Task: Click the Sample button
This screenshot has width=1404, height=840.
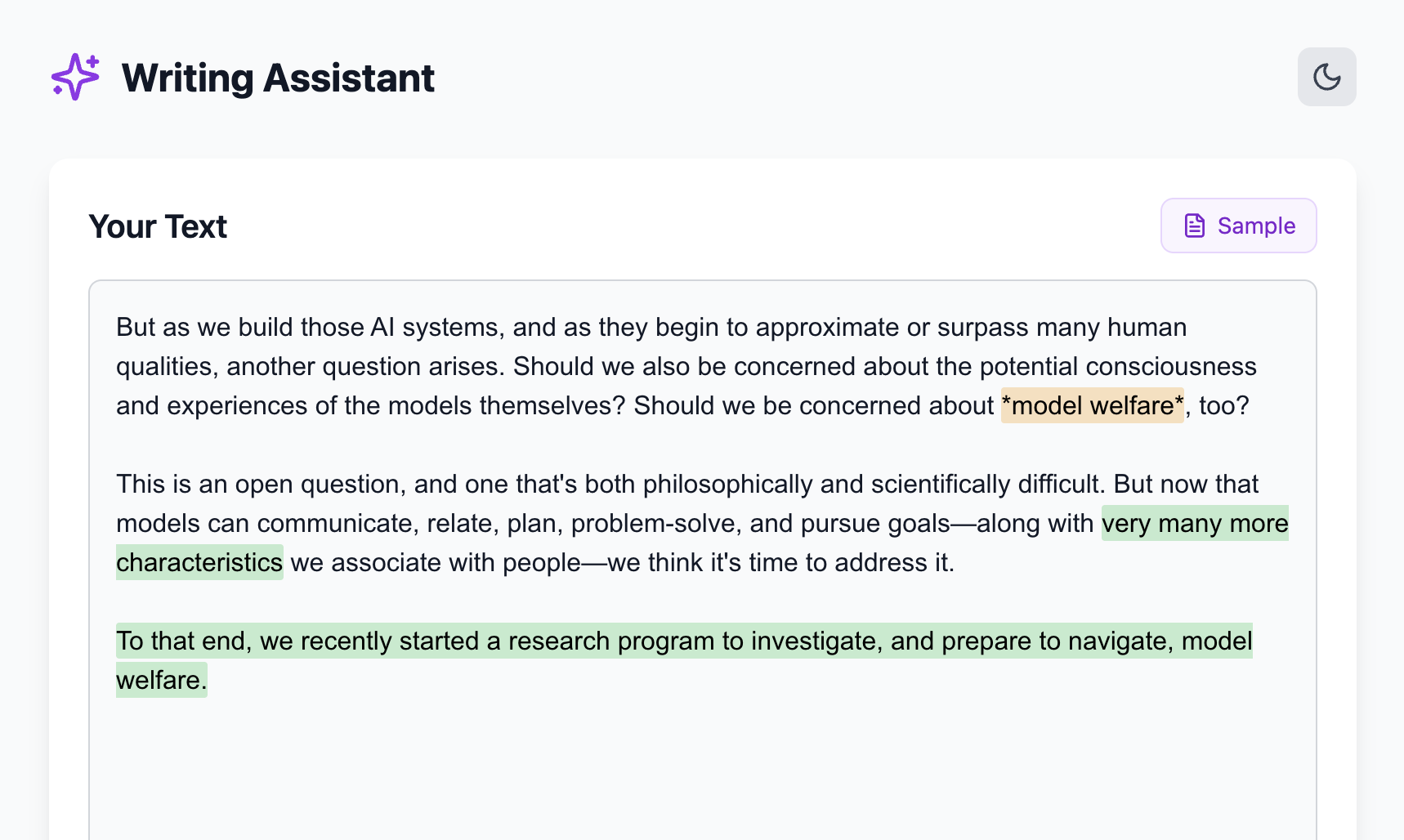Action: [x=1238, y=226]
